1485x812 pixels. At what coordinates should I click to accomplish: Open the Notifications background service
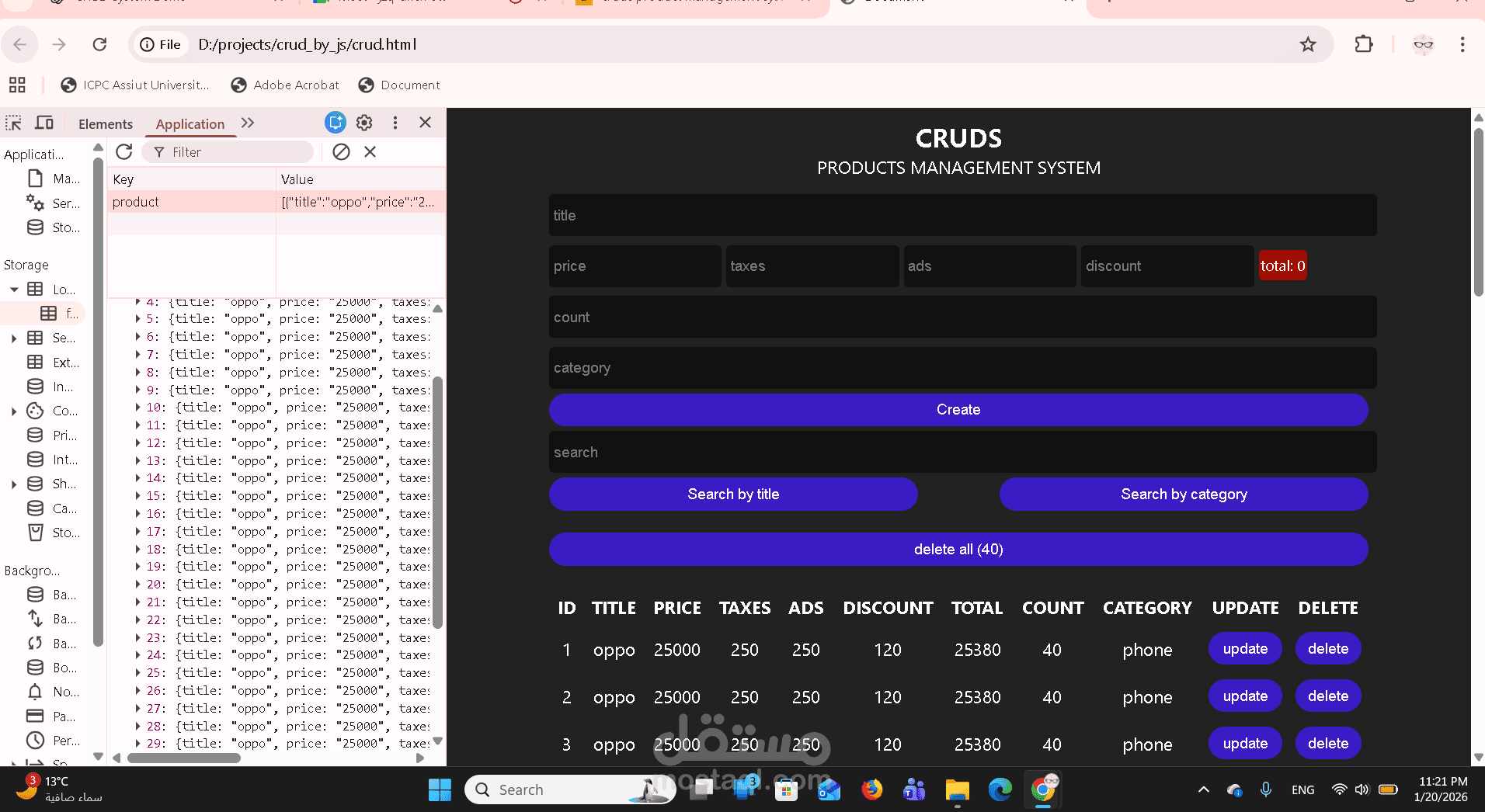[36, 692]
